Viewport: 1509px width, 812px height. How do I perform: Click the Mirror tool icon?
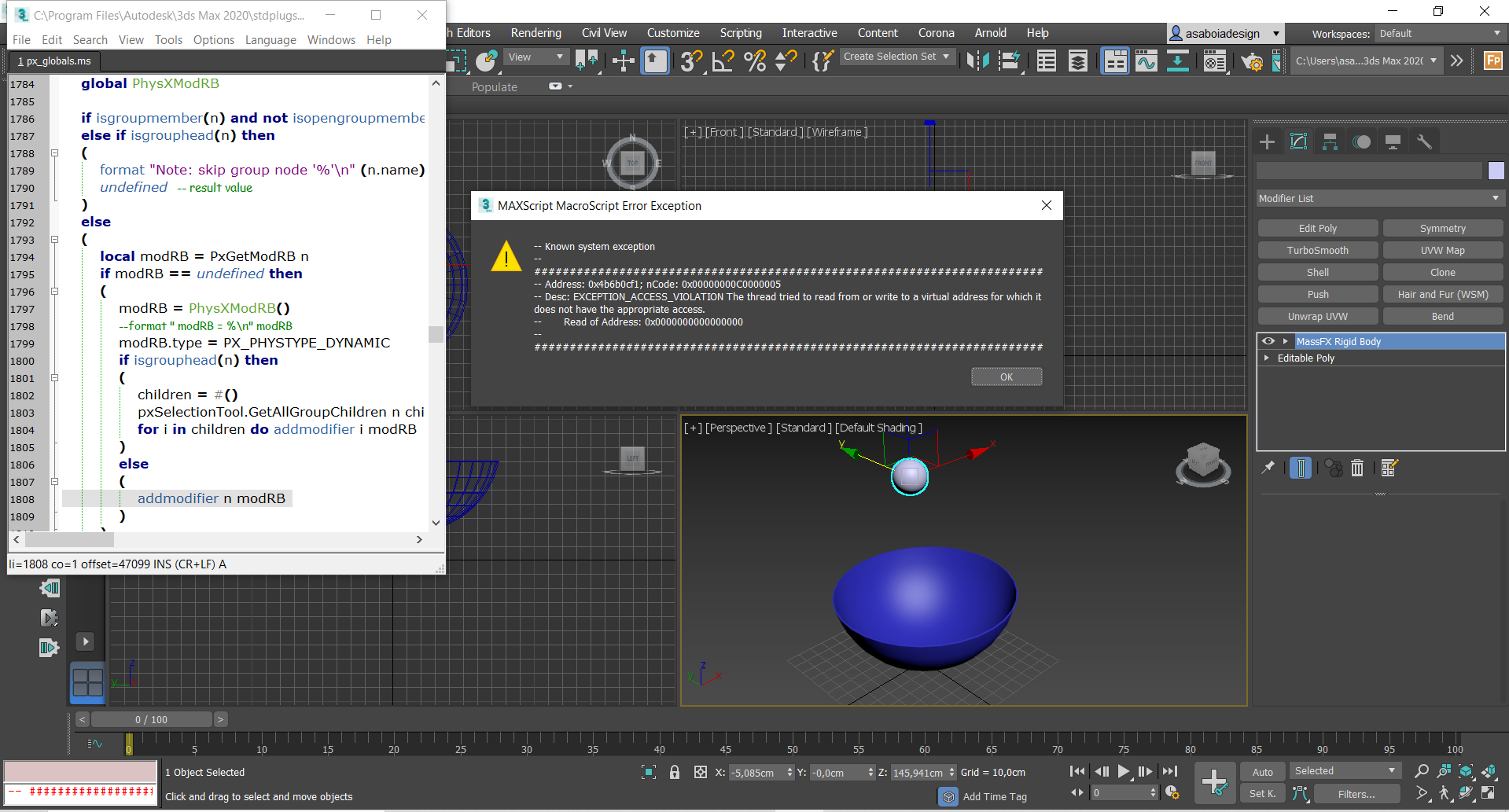(977, 61)
